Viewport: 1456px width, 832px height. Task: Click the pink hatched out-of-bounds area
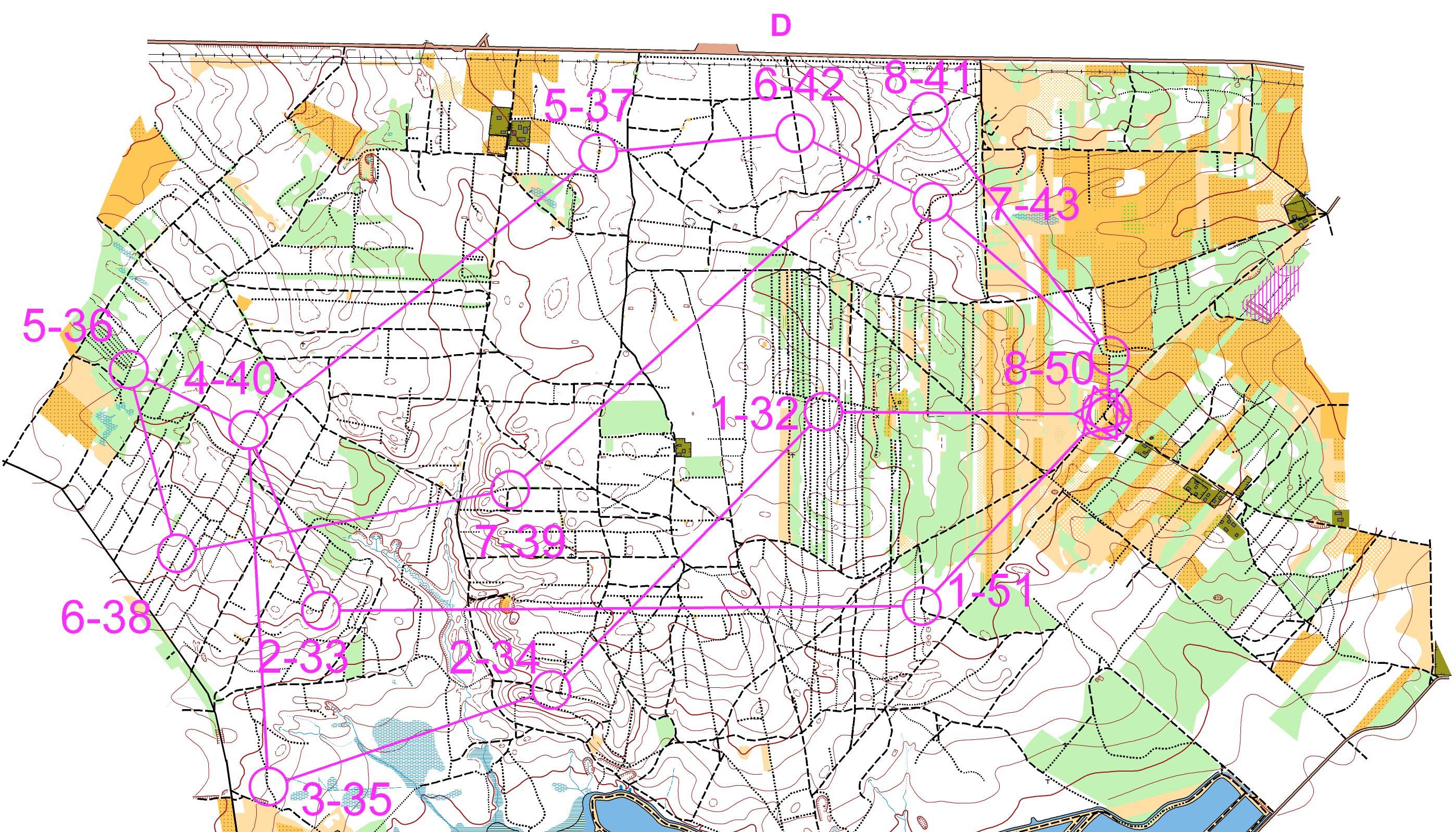point(1274,293)
